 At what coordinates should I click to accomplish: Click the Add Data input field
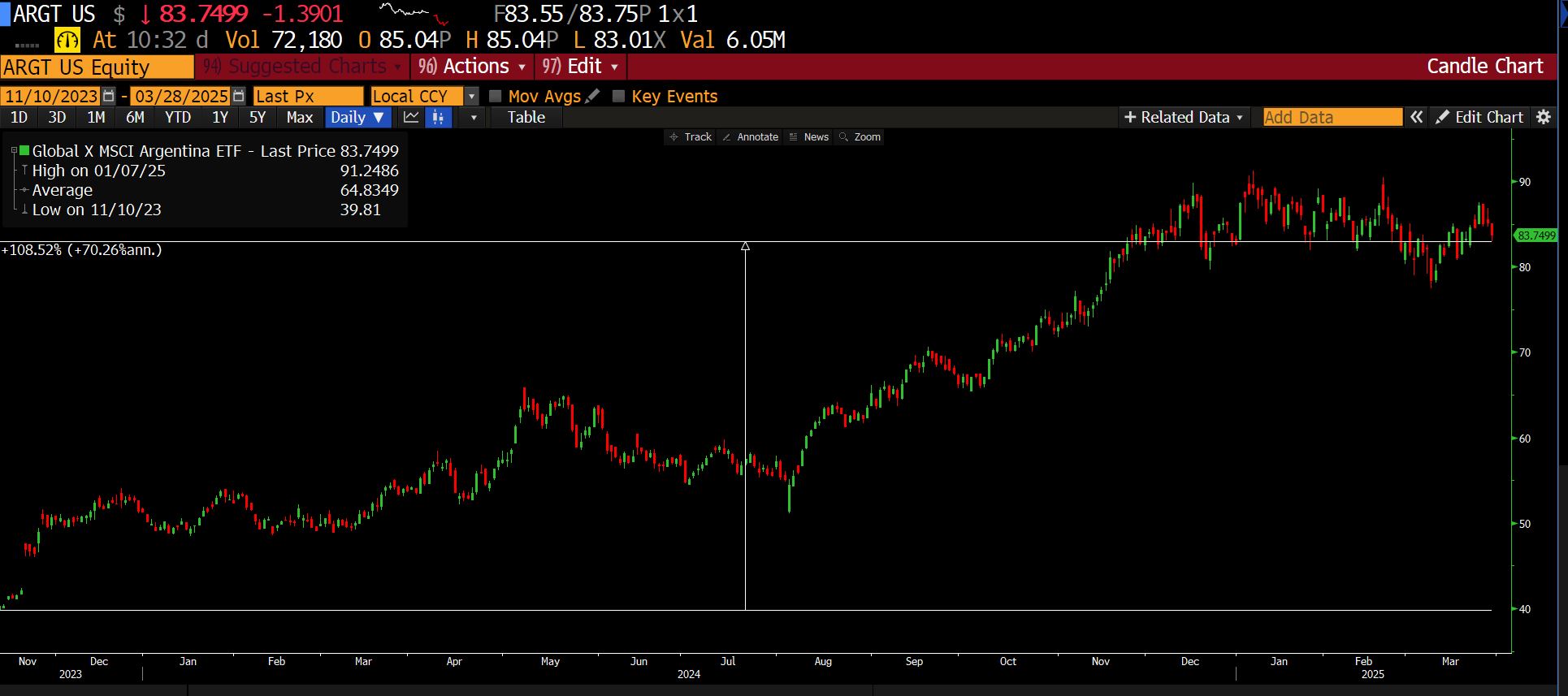tap(1332, 117)
